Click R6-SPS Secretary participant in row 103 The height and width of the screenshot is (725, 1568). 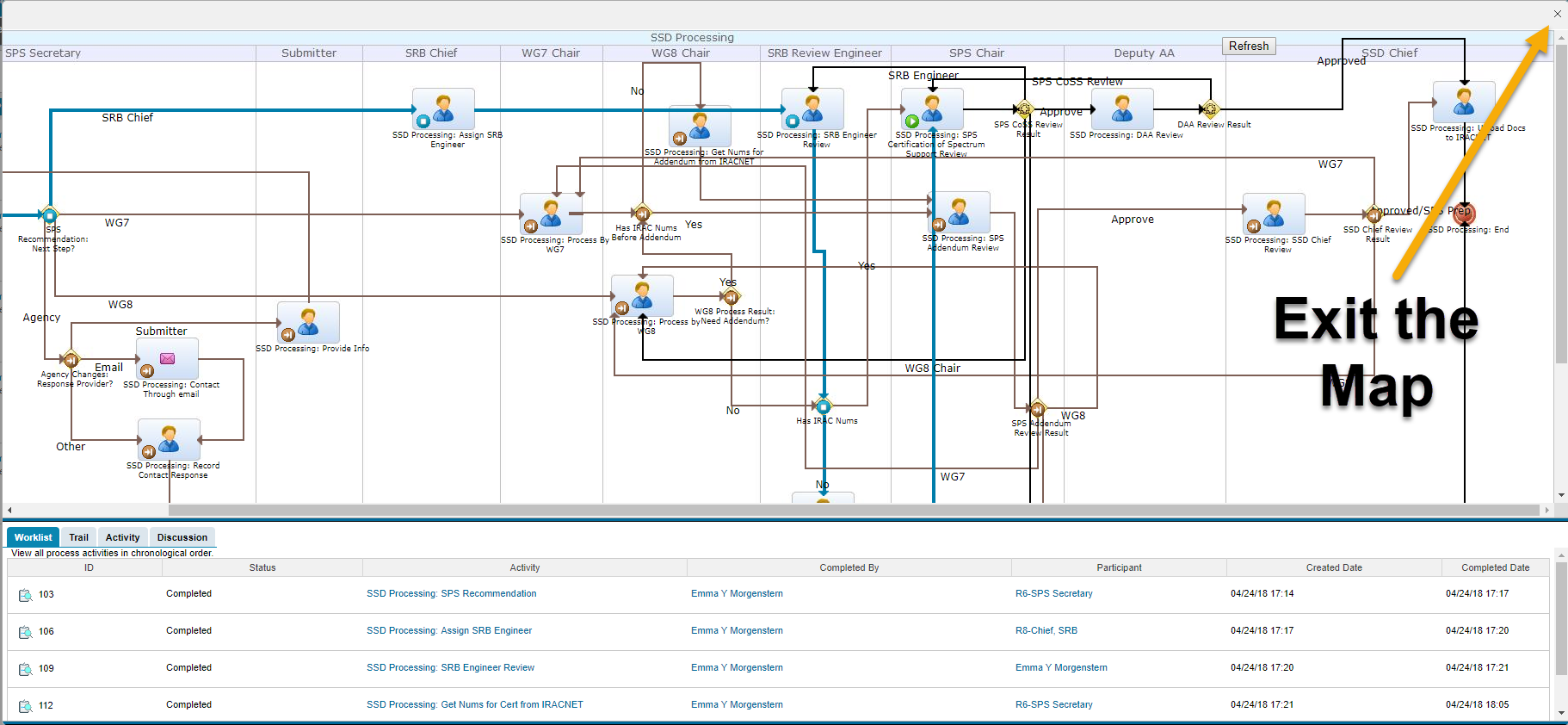tap(1054, 594)
